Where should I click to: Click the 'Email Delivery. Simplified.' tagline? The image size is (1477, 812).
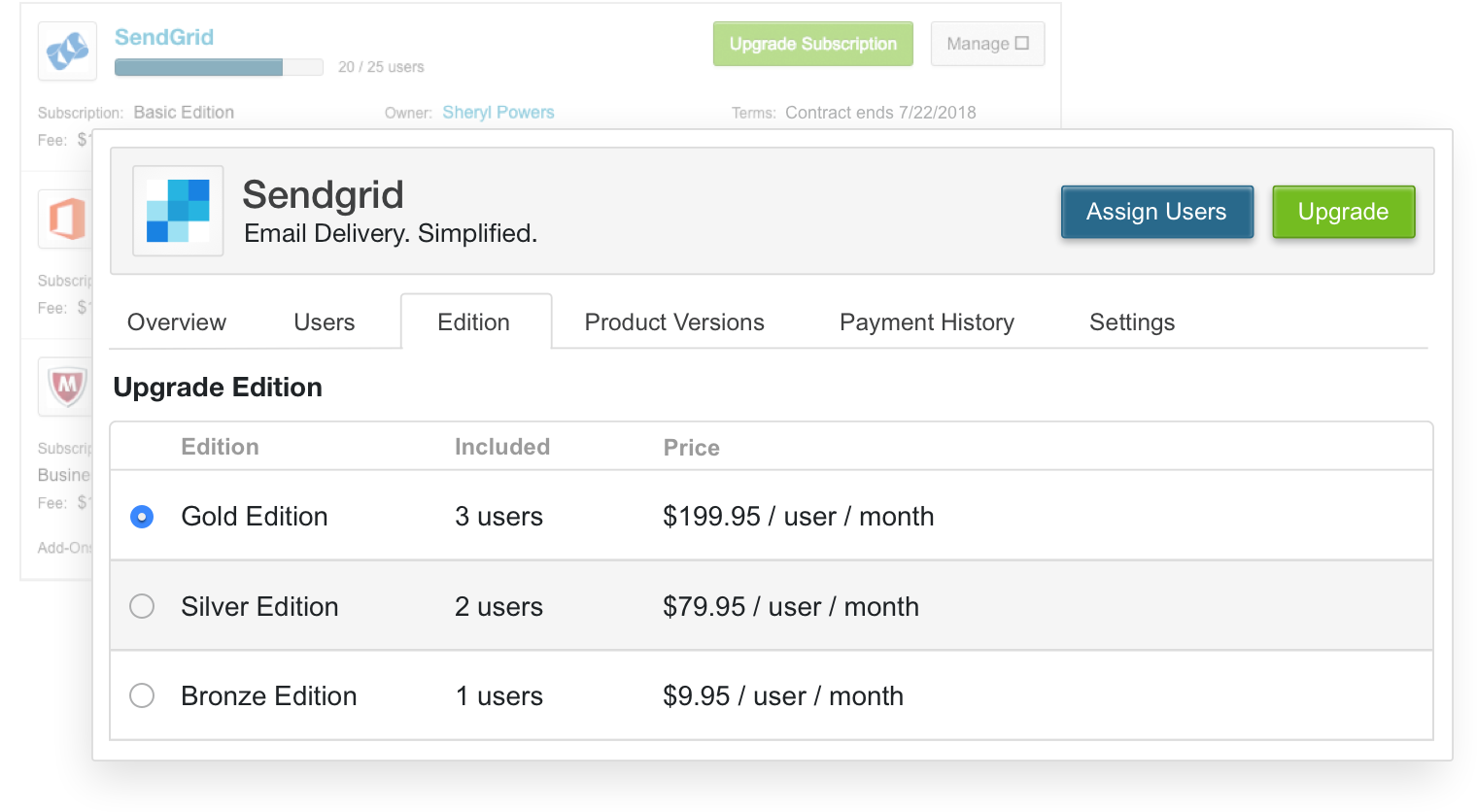(x=391, y=233)
